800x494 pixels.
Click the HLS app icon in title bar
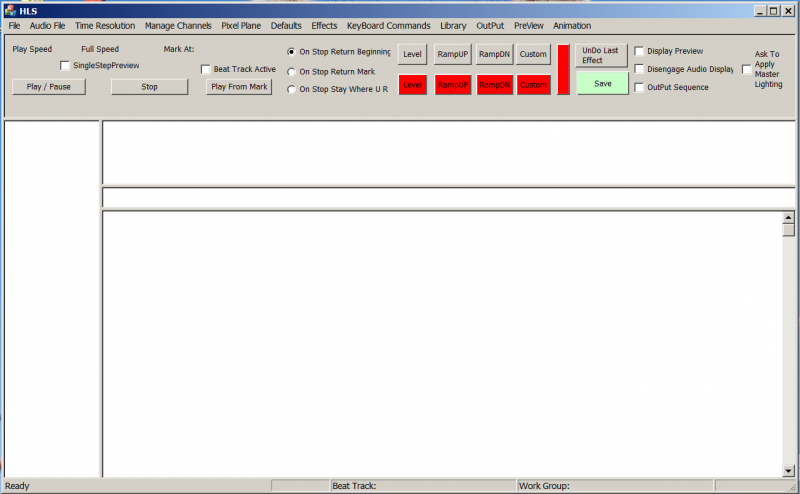tap(9, 10)
